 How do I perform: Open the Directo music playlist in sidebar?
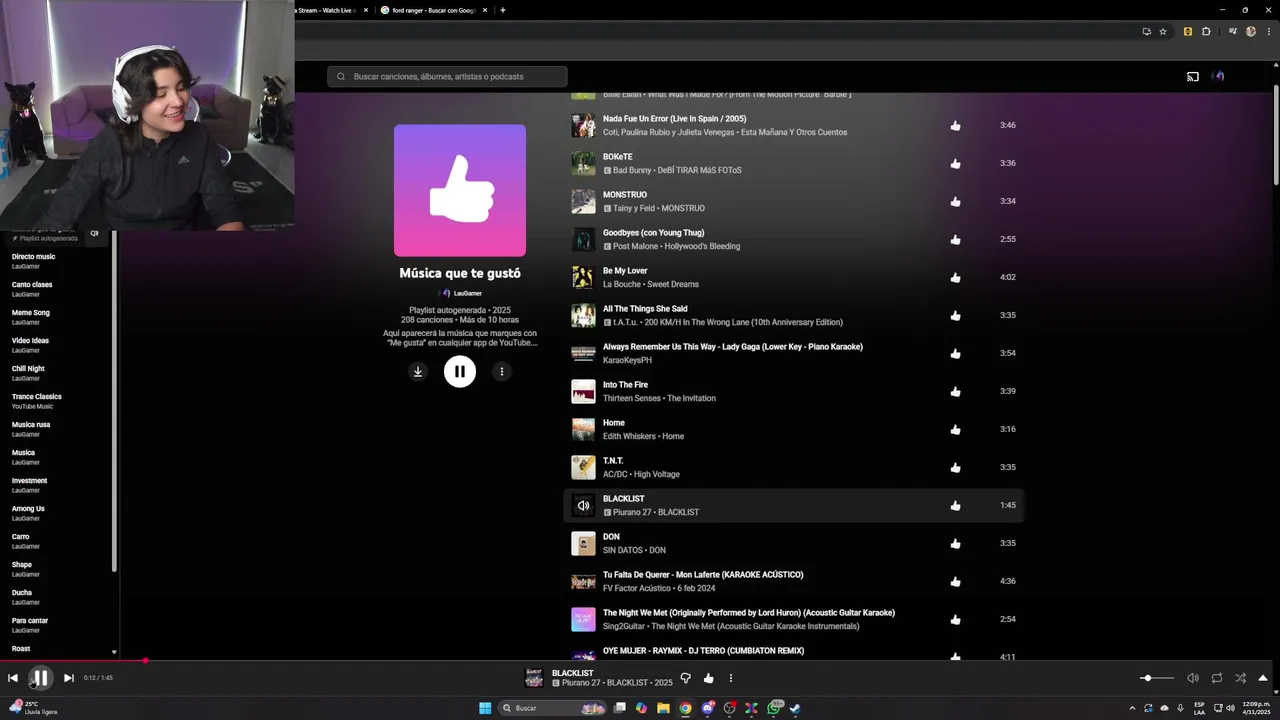tap(34, 257)
